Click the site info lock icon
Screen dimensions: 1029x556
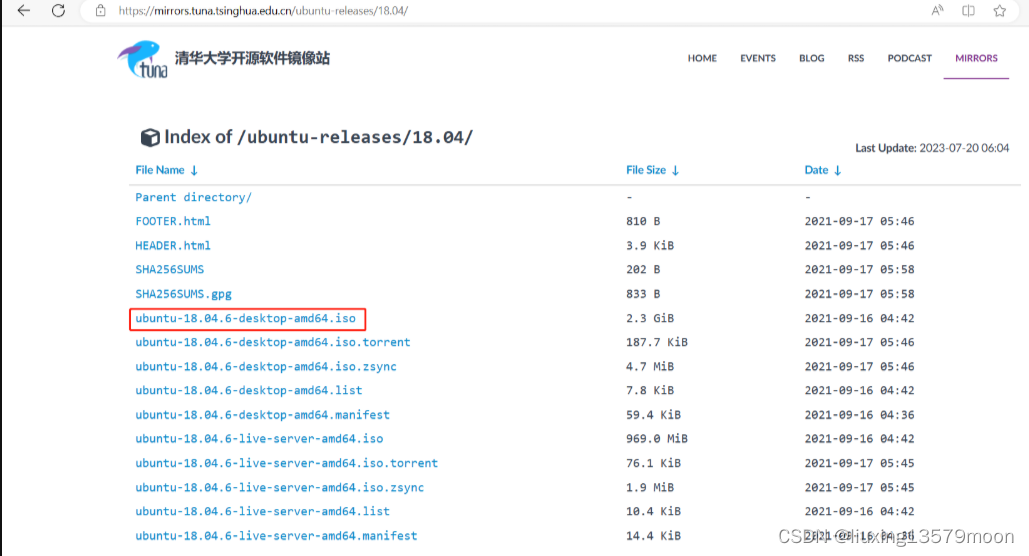[x=100, y=11]
